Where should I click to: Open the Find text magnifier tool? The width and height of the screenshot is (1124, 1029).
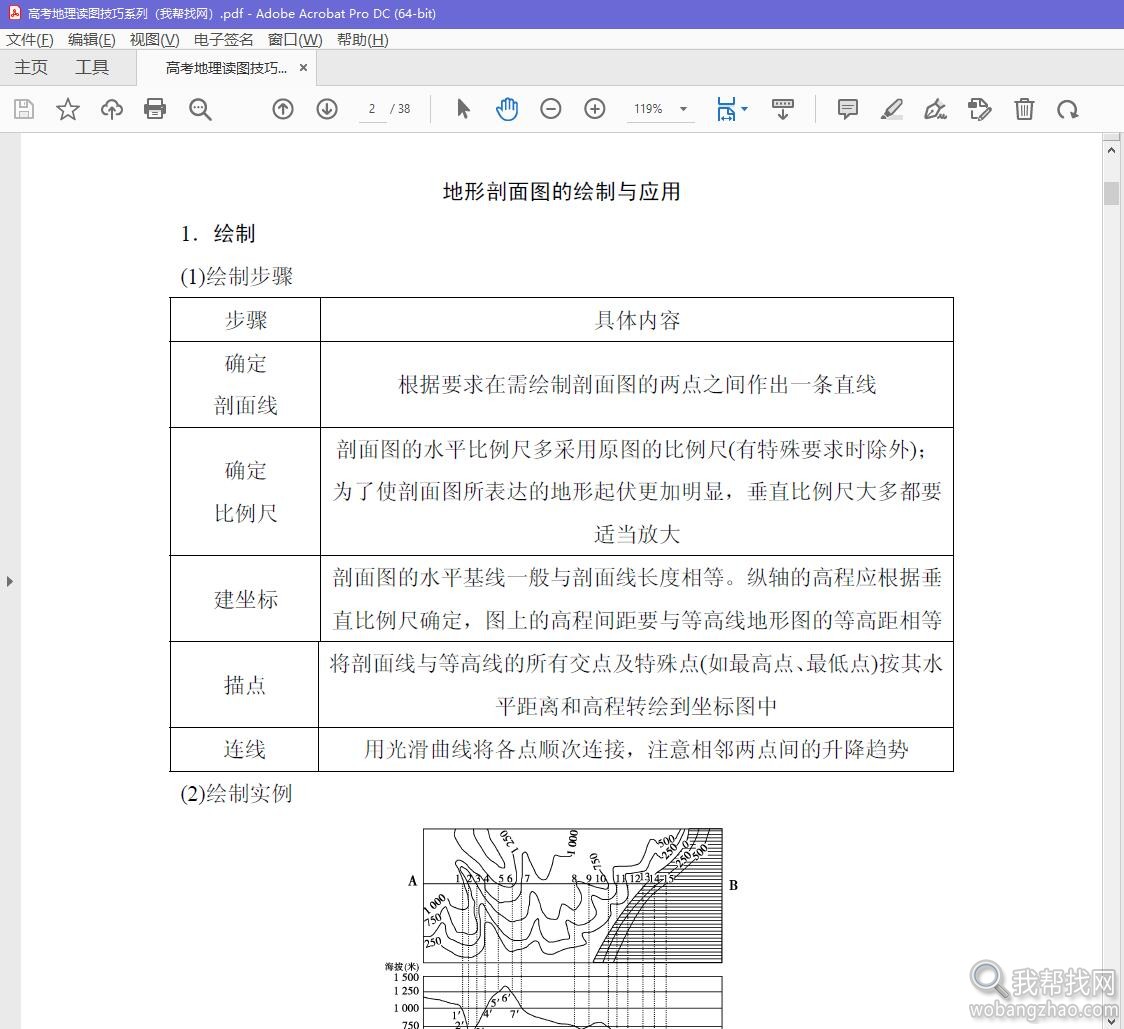pyautogui.click(x=200, y=109)
